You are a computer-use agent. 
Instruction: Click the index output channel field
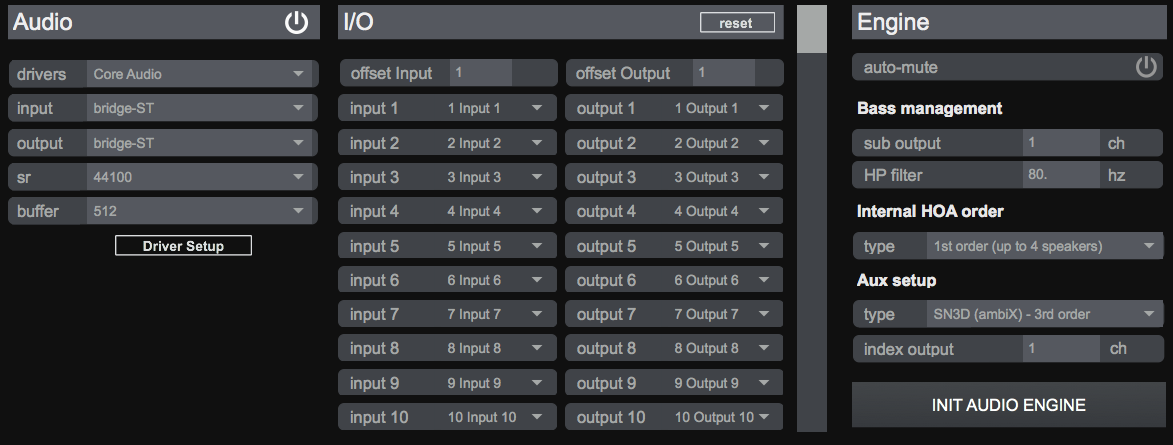(x=1060, y=349)
